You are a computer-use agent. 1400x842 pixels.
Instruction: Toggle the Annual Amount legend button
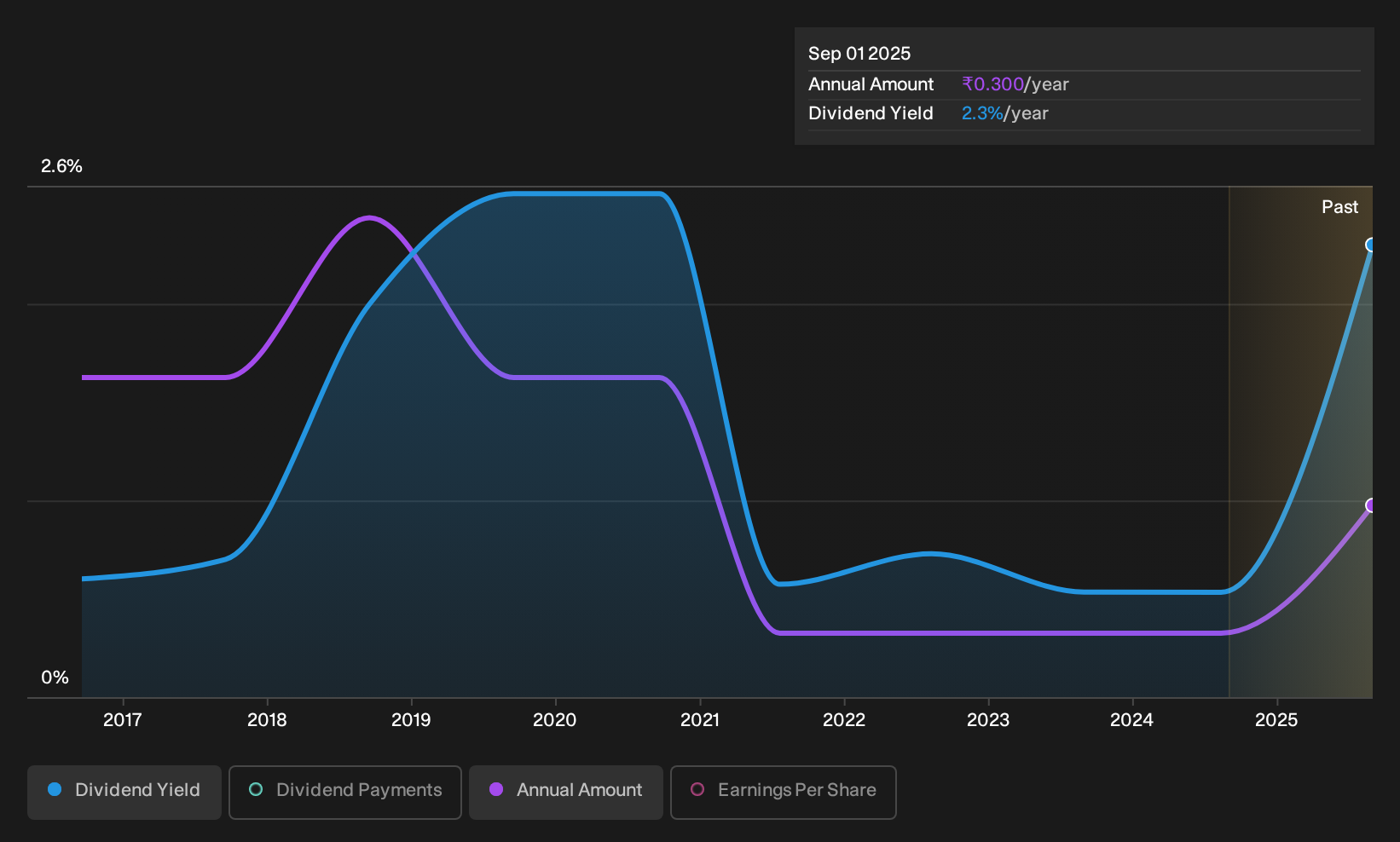click(566, 793)
